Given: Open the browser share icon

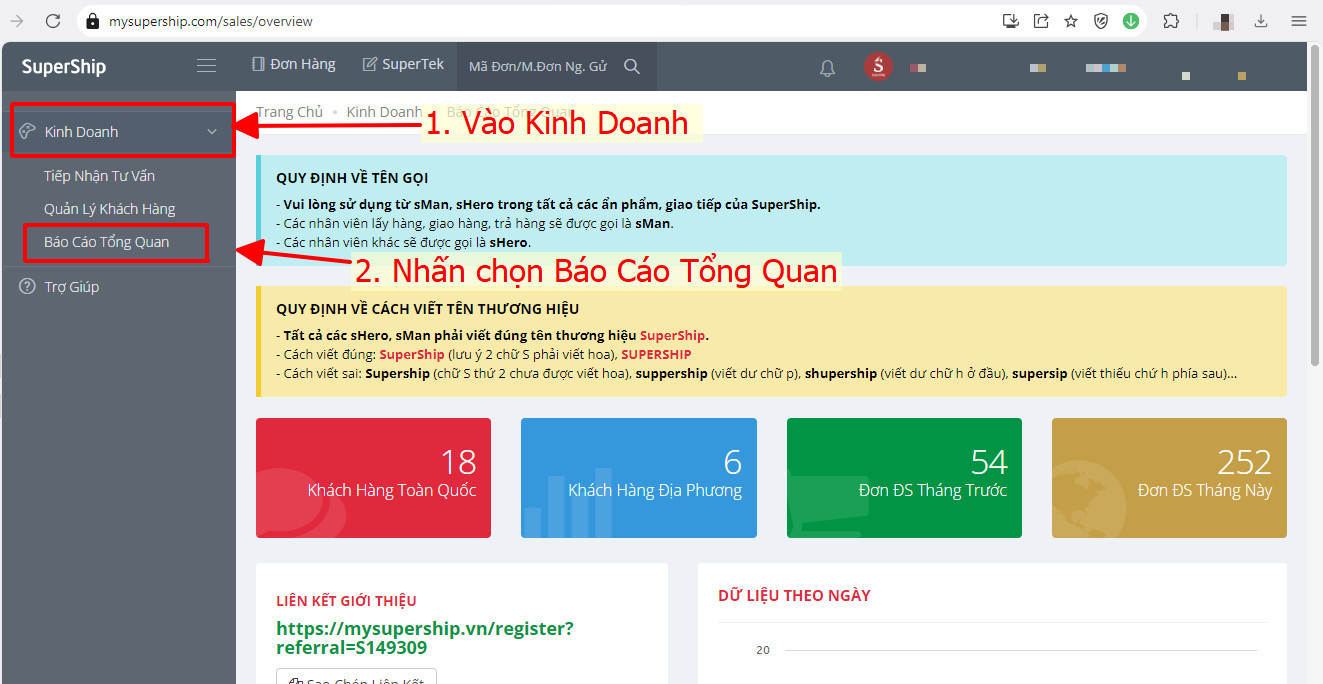Looking at the screenshot, I should [1041, 20].
